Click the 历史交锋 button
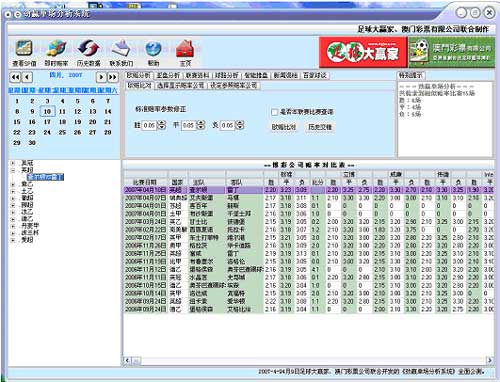 (x=320, y=127)
